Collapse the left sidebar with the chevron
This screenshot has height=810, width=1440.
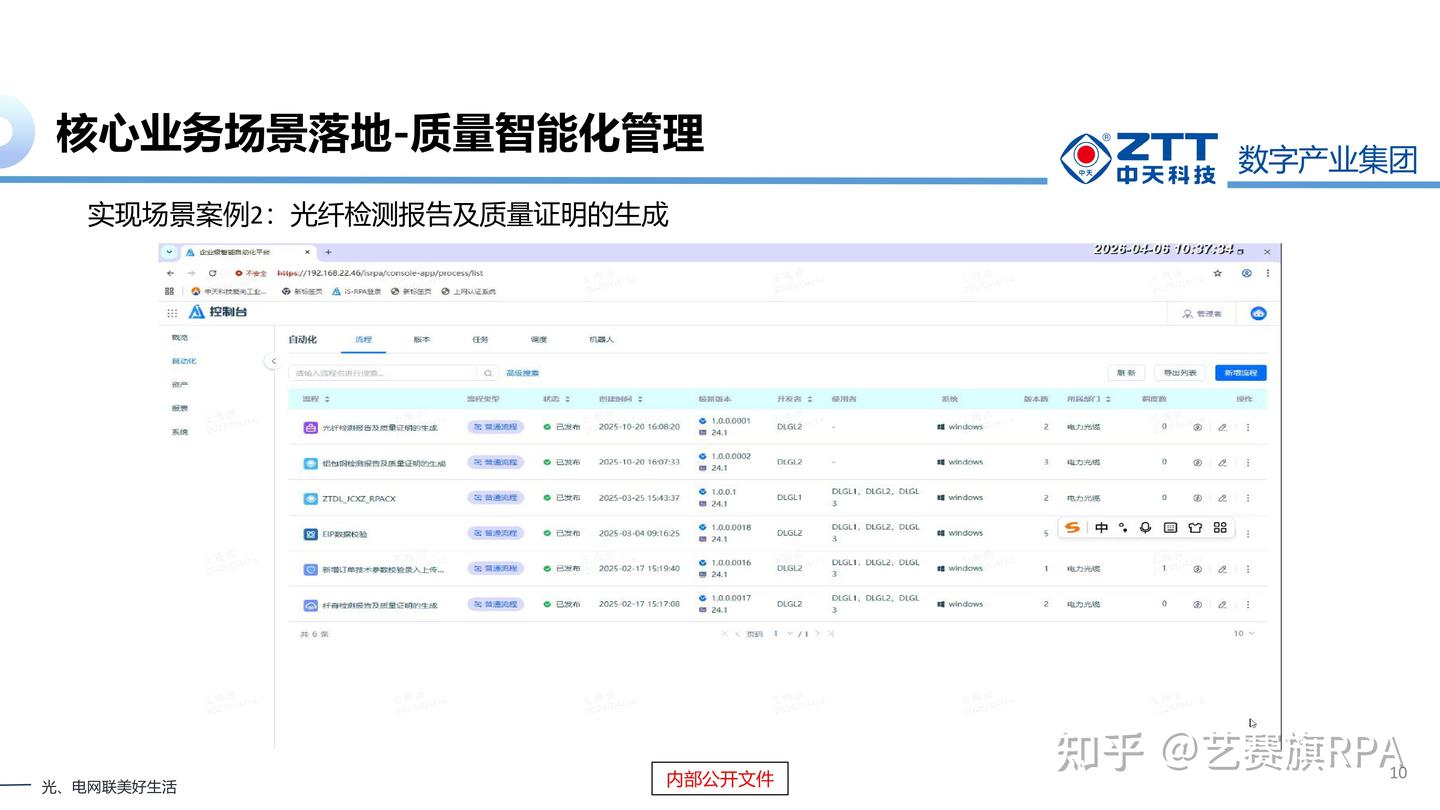pos(272,361)
